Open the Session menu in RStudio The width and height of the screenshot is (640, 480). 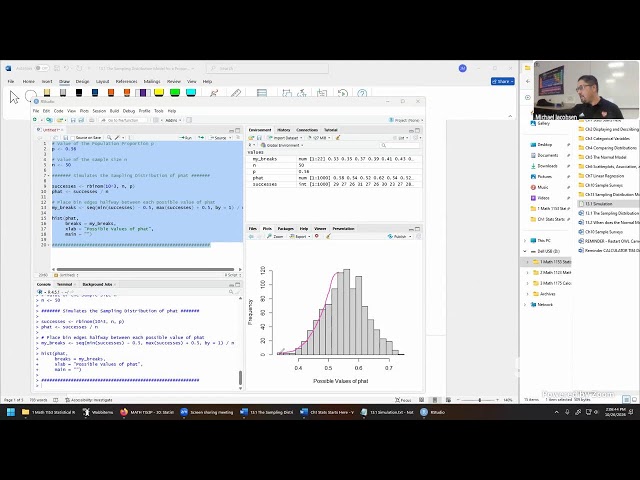99,111
